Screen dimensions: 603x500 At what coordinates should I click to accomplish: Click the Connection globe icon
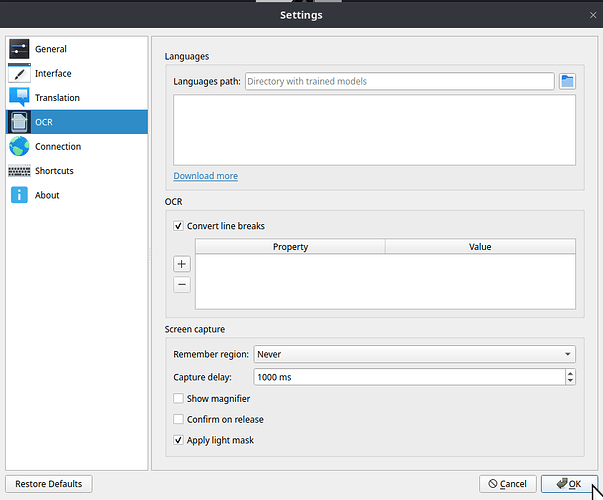click(19, 146)
